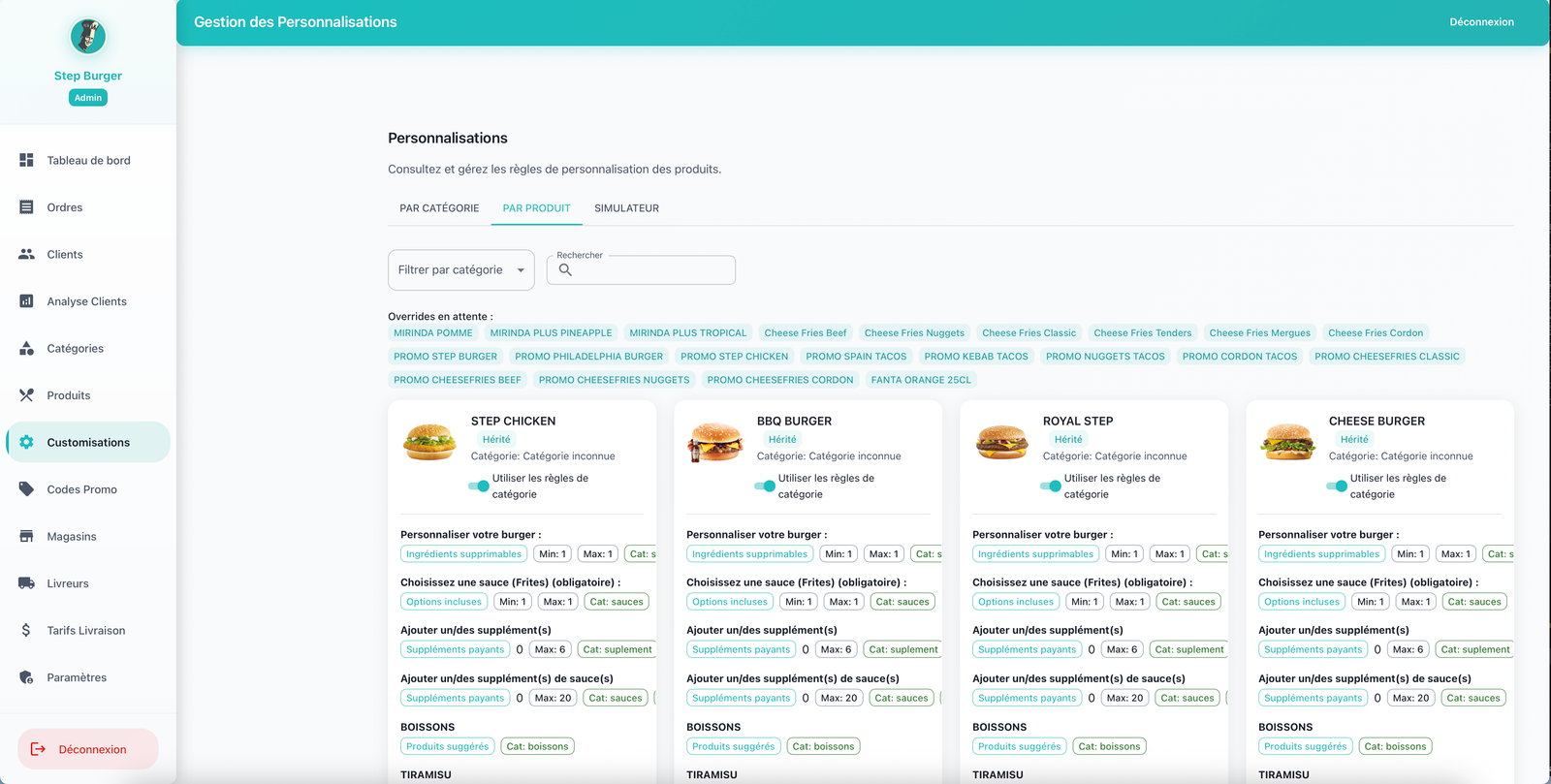Open the Produits sidebar entry
1551x784 pixels.
pyautogui.click(x=88, y=395)
